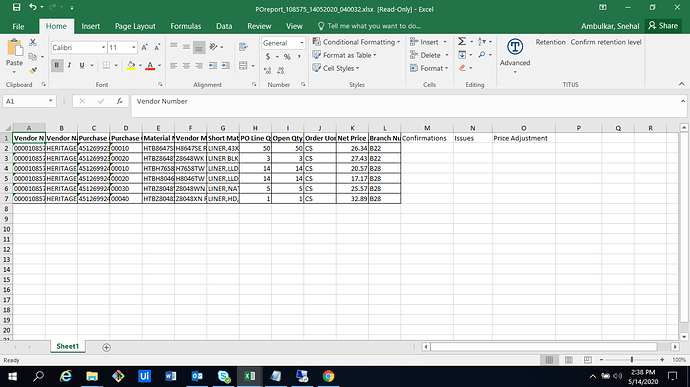Screen dimensions: 690x387
Task: Toggle Middle Align vertical alignment
Action: (187, 47)
